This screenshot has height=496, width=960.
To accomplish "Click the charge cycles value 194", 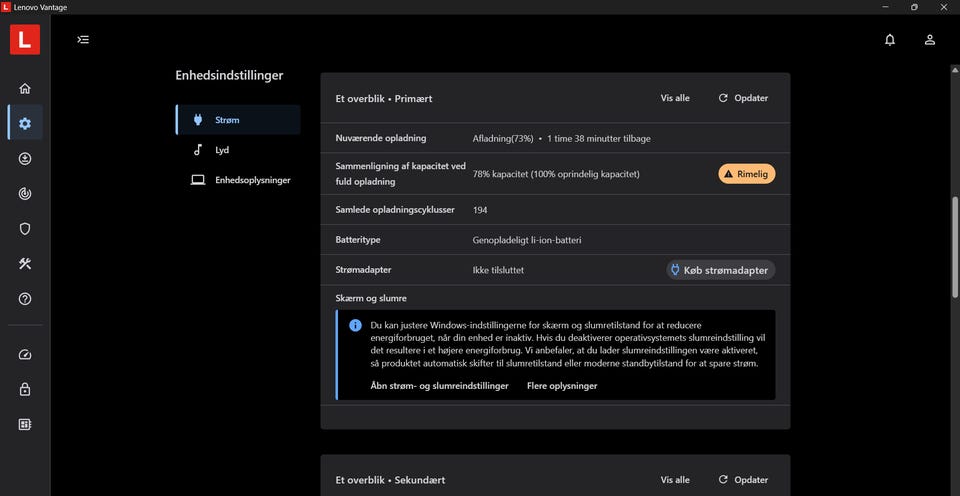I will tap(480, 210).
